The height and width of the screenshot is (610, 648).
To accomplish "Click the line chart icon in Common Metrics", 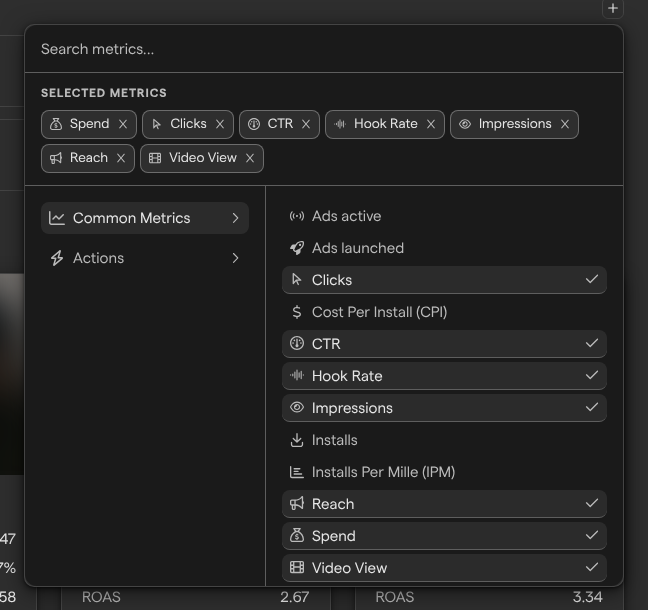I will (x=57, y=218).
